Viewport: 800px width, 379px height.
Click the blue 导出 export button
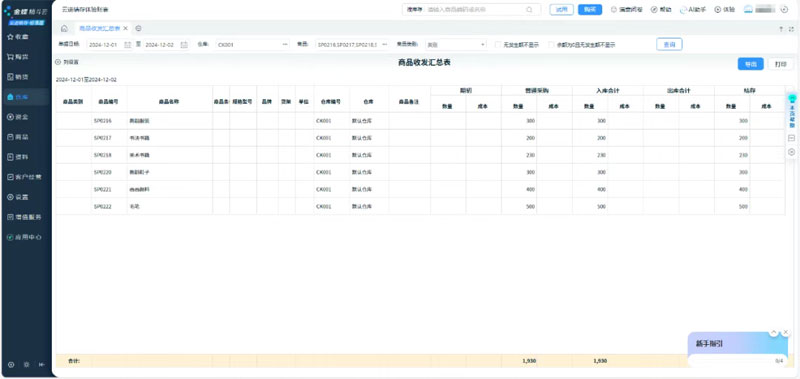750,64
